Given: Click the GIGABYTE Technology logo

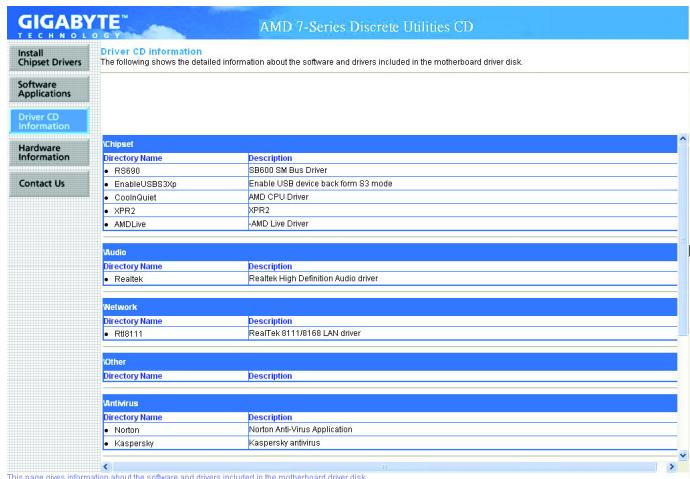Looking at the screenshot, I should [73, 26].
